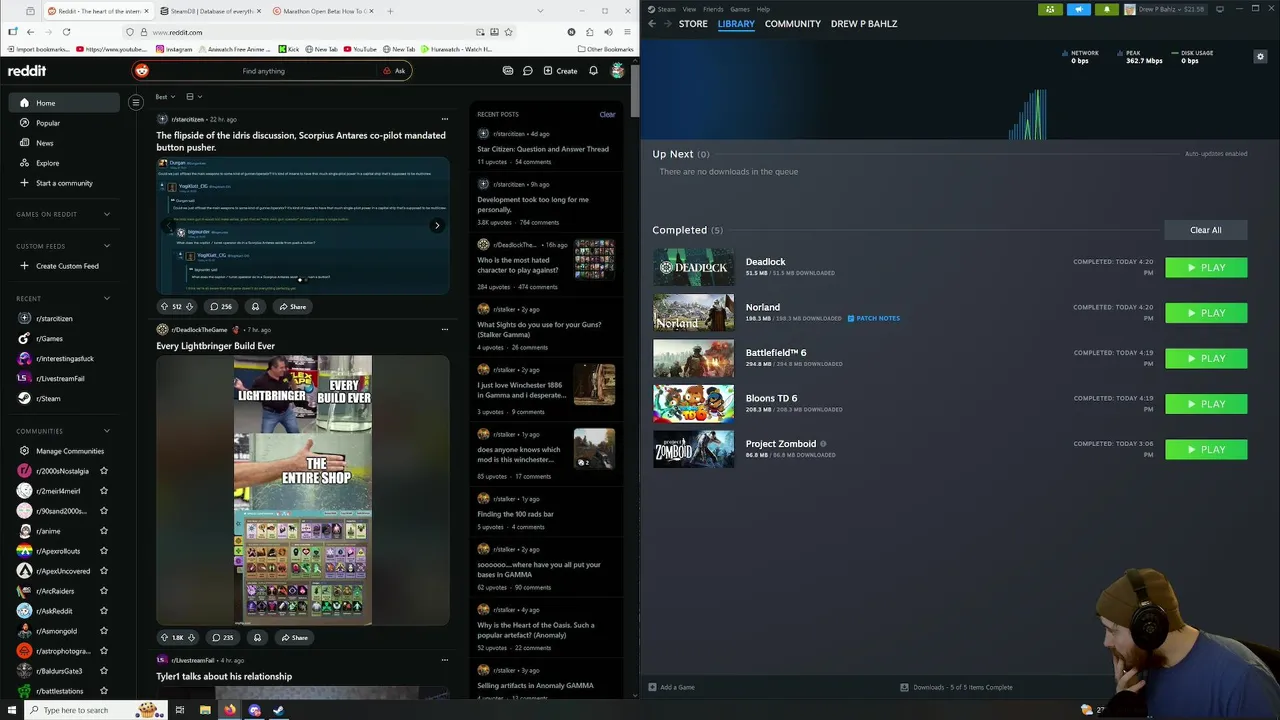Viewport: 1280px width, 720px height.
Task: Focus Reddit Find anything search box
Action: 263,71
